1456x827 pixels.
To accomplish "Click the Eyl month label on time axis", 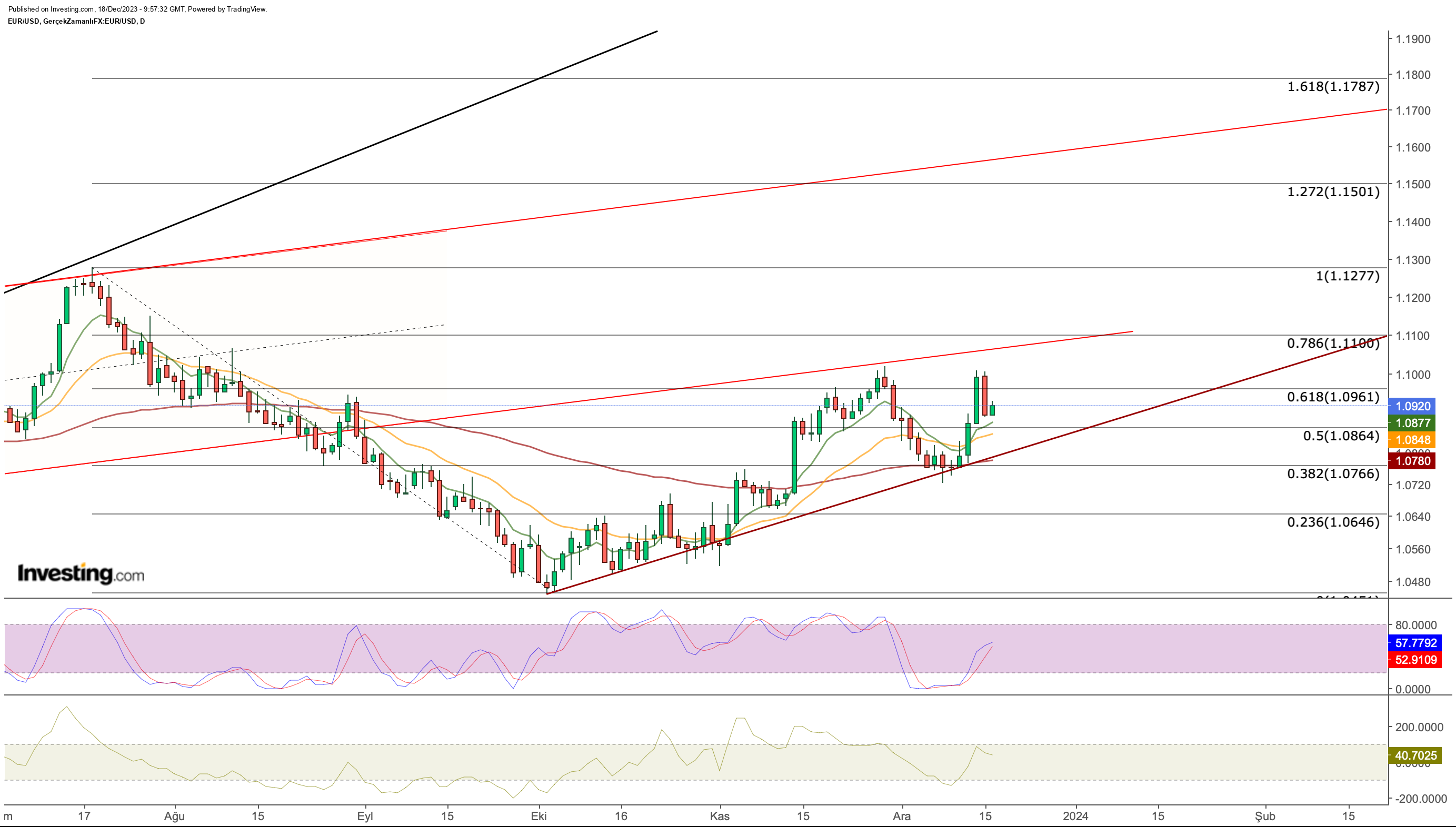I will [365, 817].
